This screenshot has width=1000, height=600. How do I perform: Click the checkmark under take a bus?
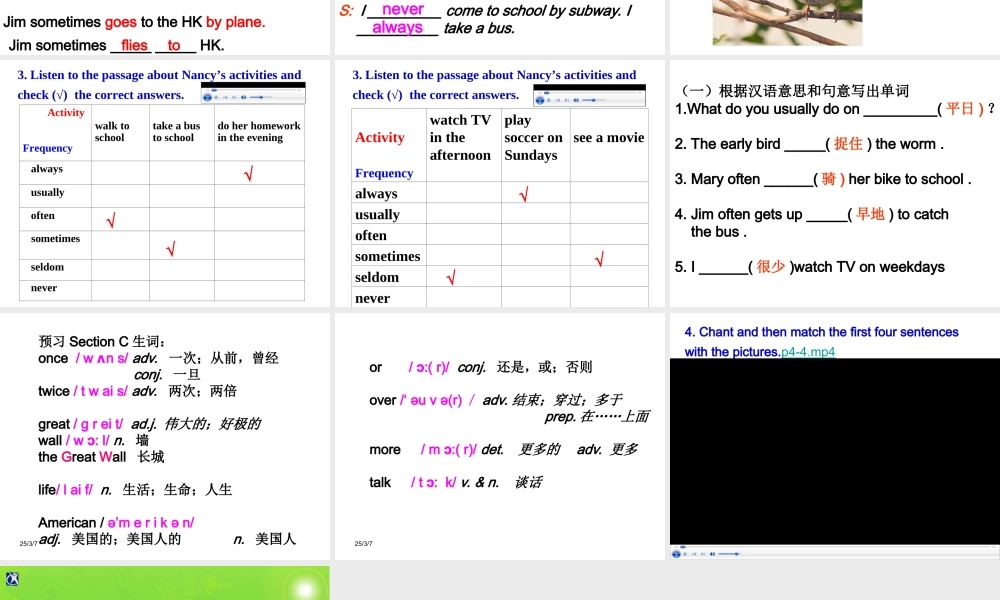[171, 249]
